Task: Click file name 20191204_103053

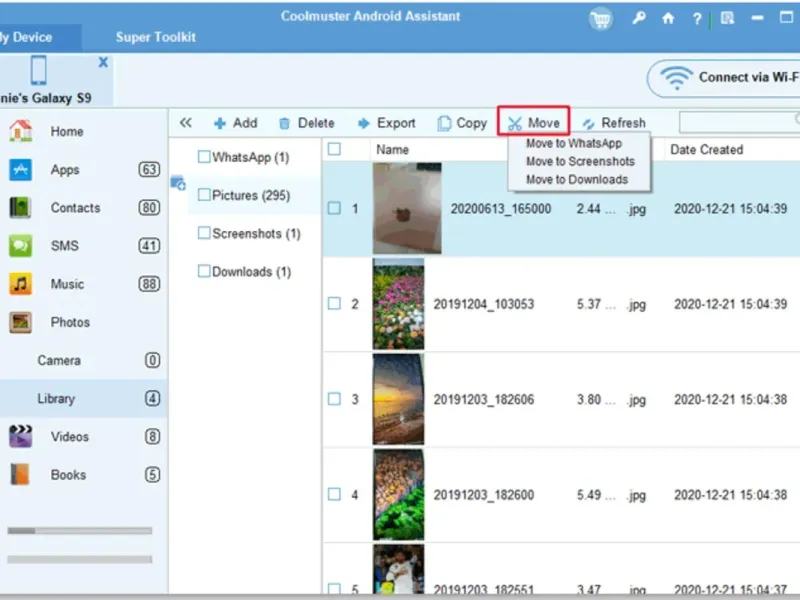Action: [484, 304]
